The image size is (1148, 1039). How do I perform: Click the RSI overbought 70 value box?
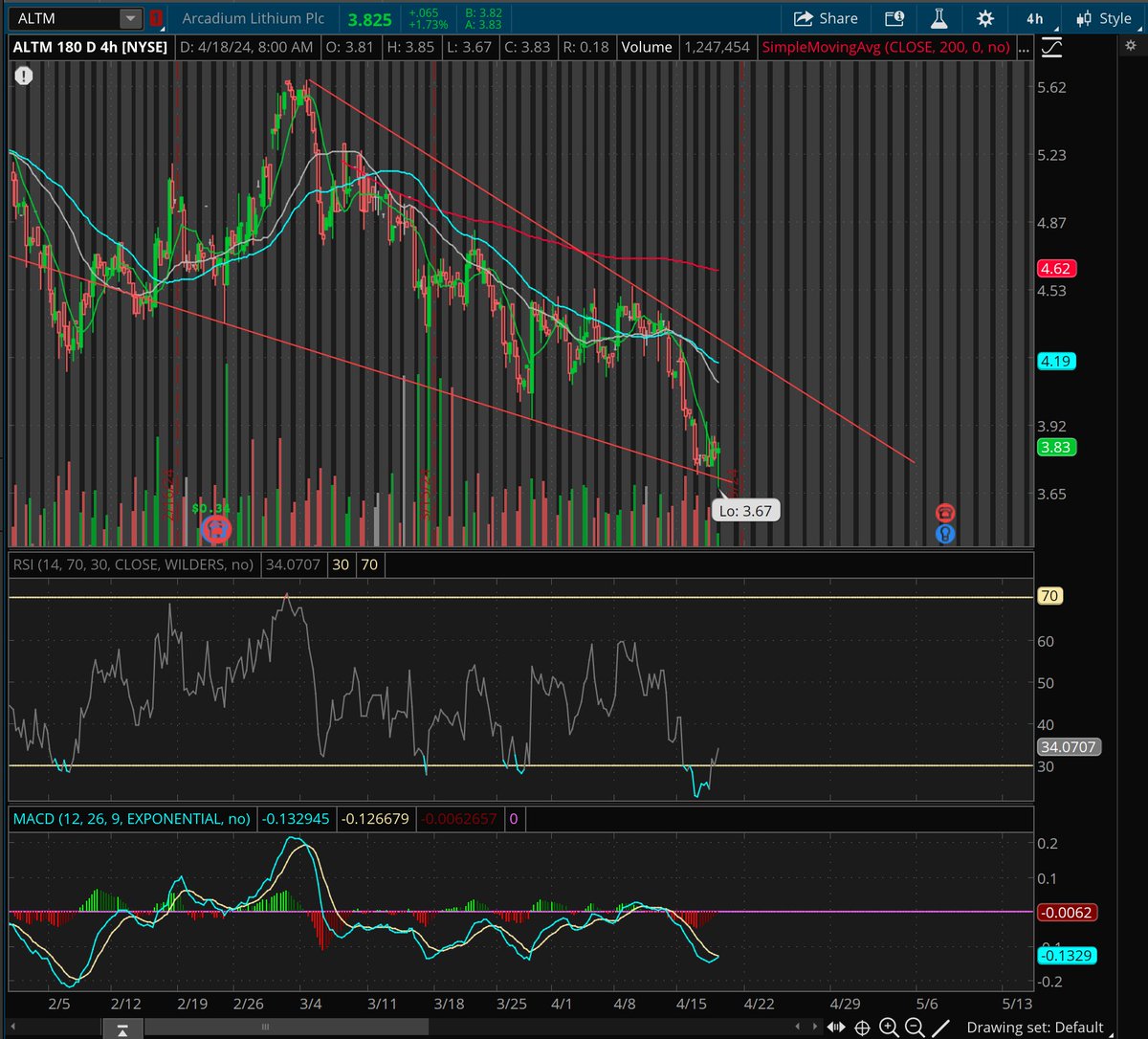point(368,564)
